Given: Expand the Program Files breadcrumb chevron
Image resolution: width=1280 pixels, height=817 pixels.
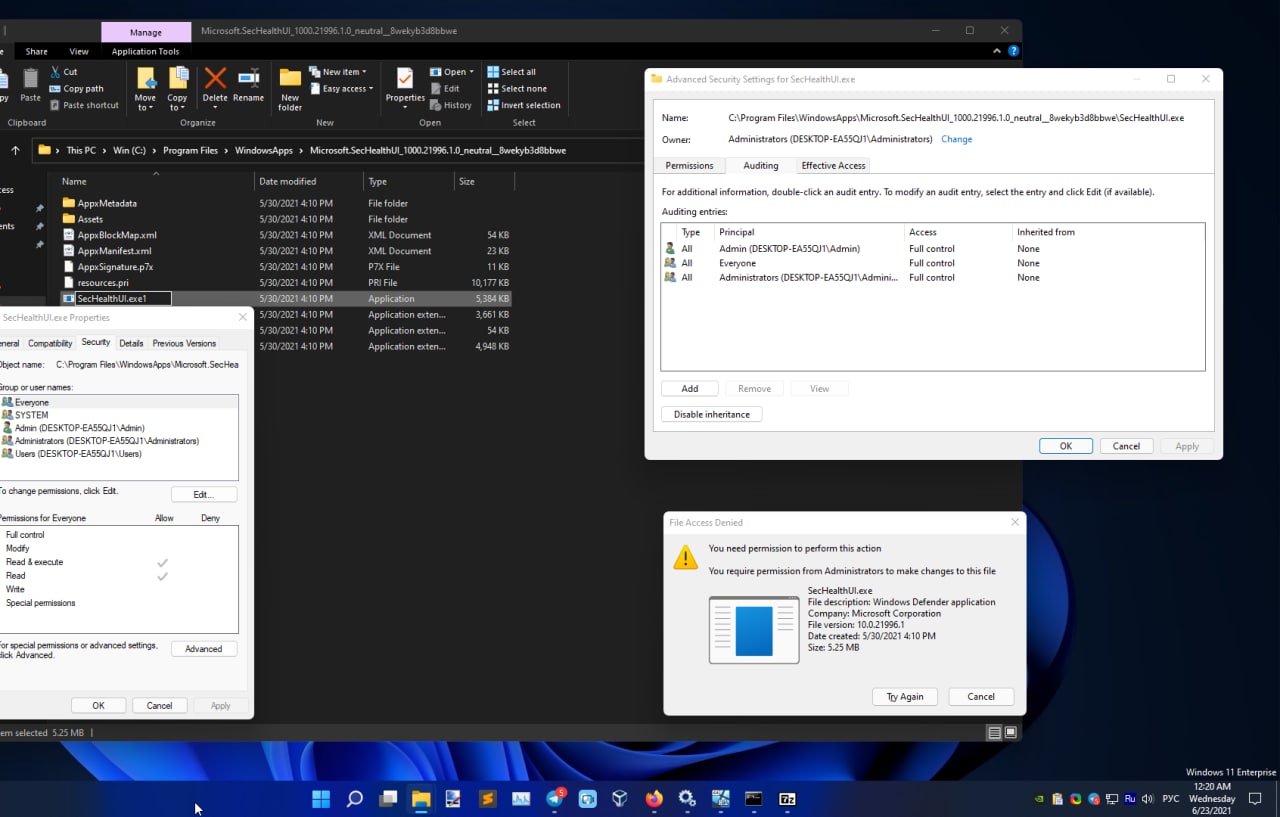Looking at the screenshot, I should 226,151.
